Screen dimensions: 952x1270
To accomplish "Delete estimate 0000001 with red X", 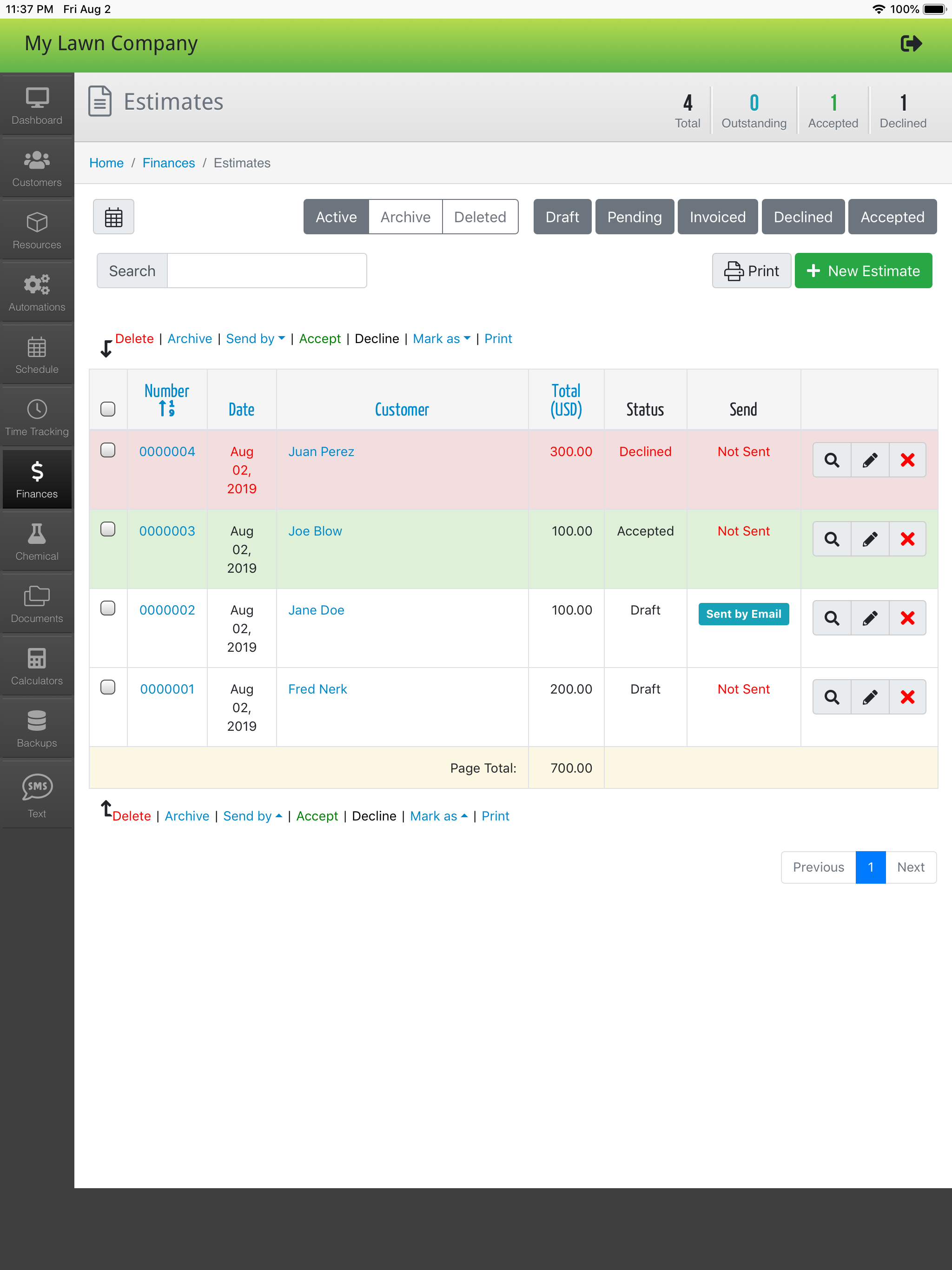I will (907, 697).
